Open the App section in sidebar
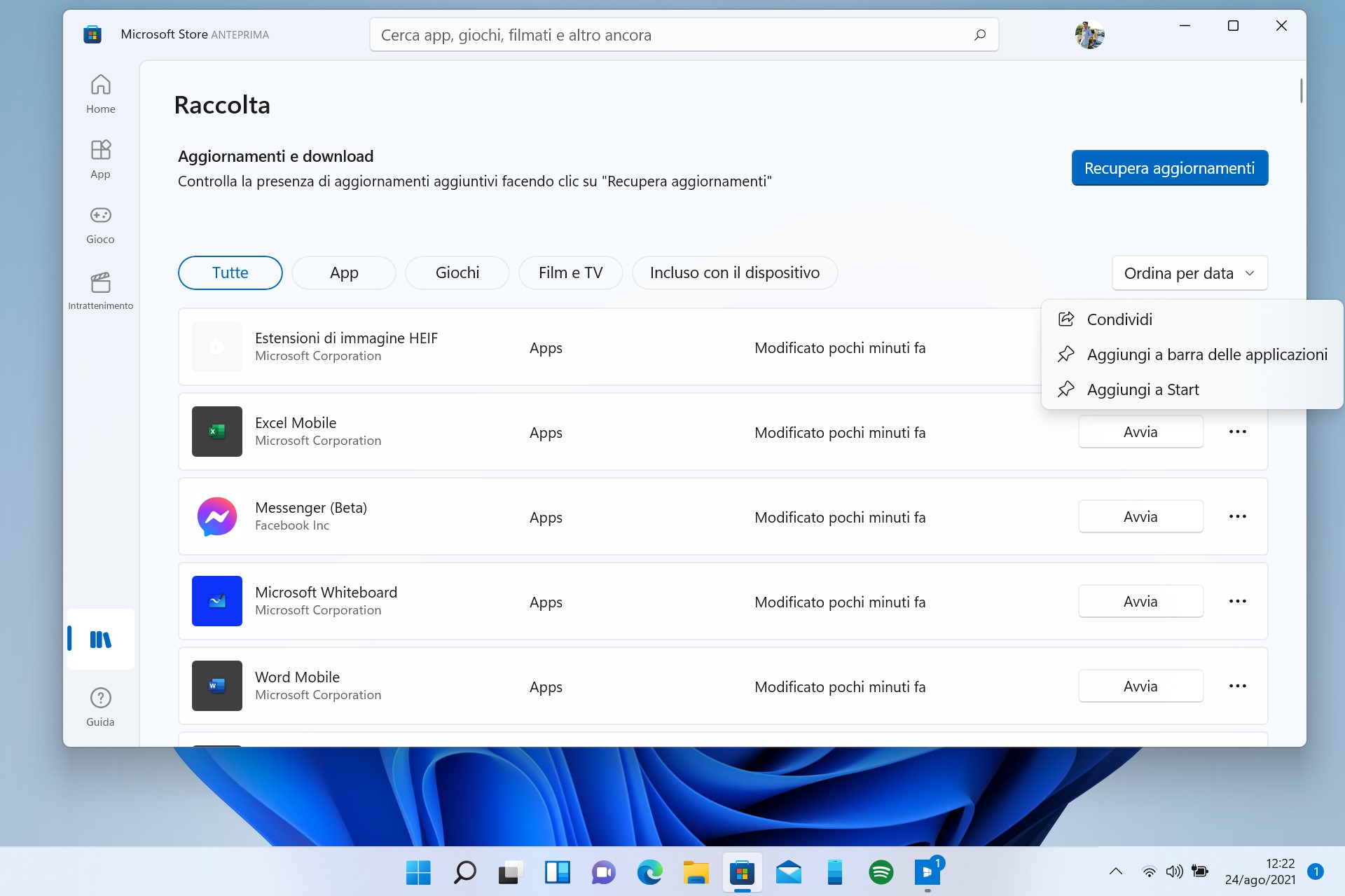Viewport: 1345px width, 896px height. click(x=100, y=160)
